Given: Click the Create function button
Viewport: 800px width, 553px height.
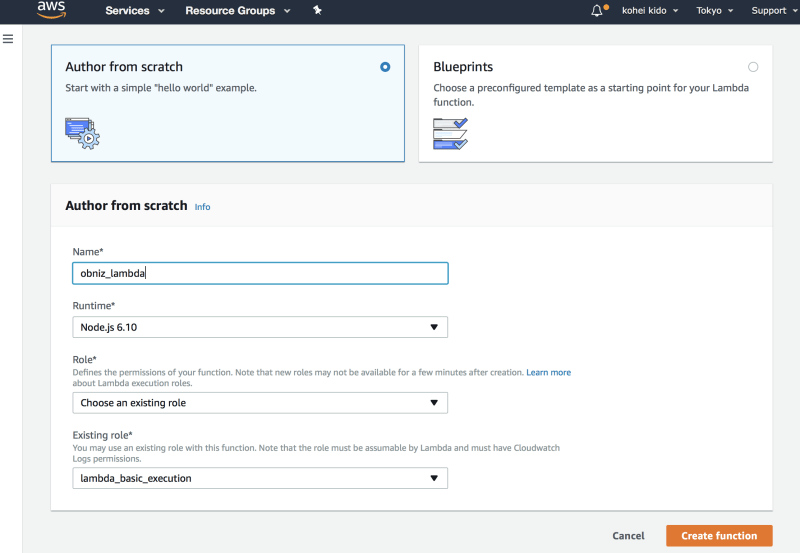Looking at the screenshot, I should [719, 536].
